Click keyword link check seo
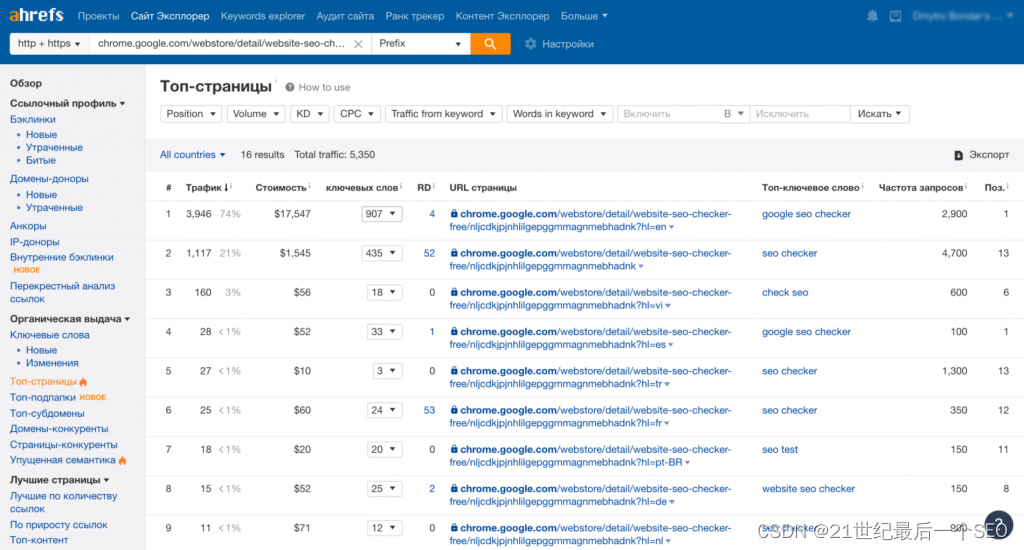The height and width of the screenshot is (550, 1024). pos(785,292)
